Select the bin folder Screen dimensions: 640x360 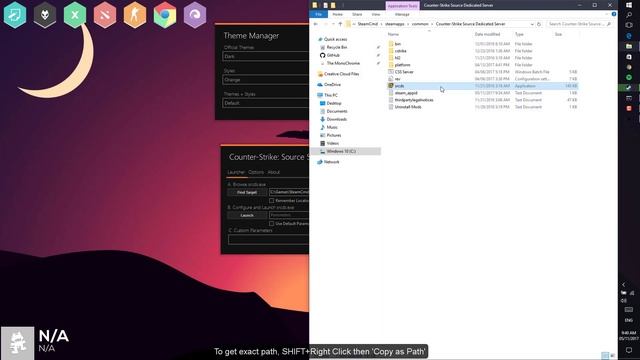pos(397,44)
